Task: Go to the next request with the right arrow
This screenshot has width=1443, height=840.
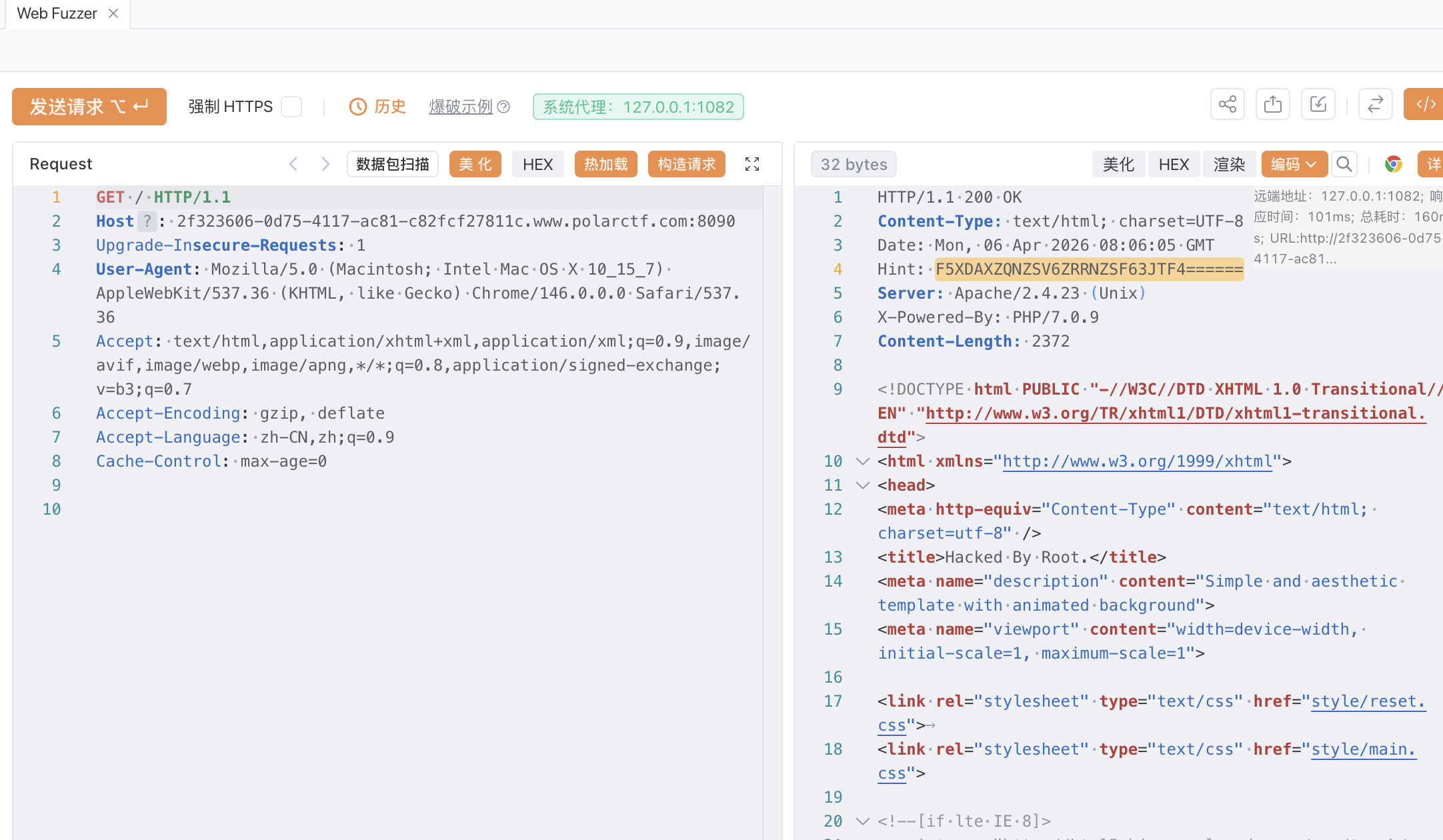Action: (x=325, y=164)
